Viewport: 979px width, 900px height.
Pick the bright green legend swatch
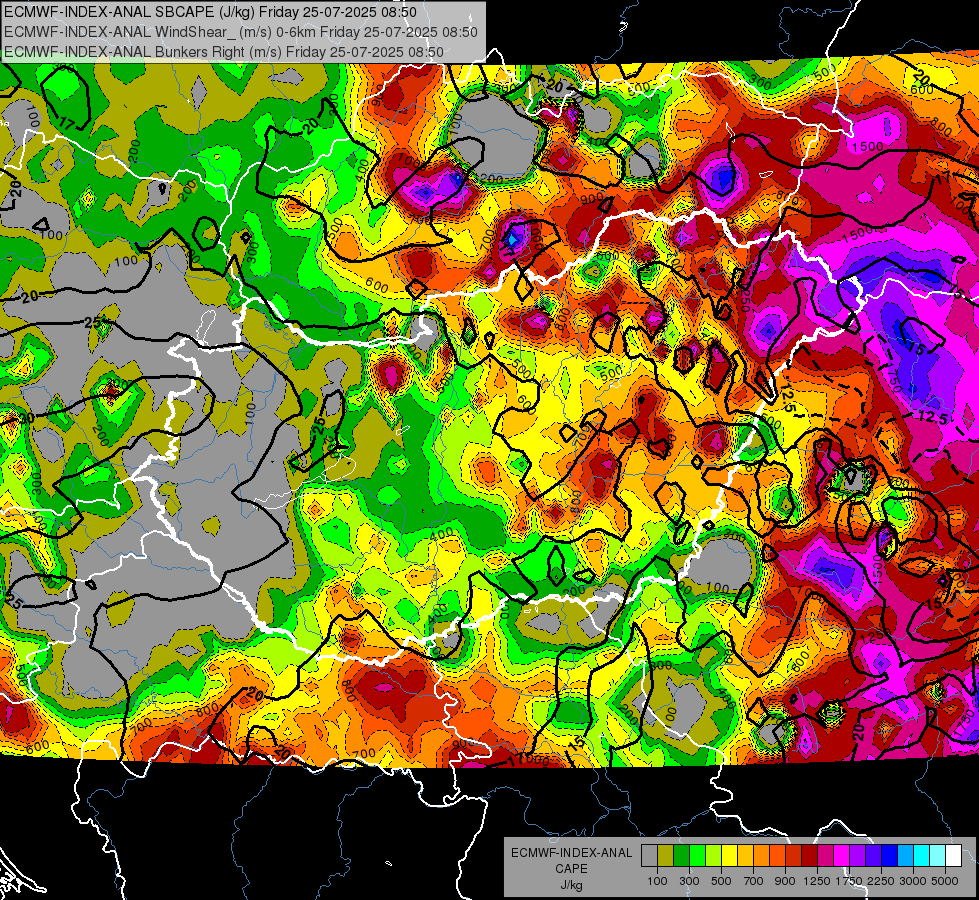(x=697, y=855)
